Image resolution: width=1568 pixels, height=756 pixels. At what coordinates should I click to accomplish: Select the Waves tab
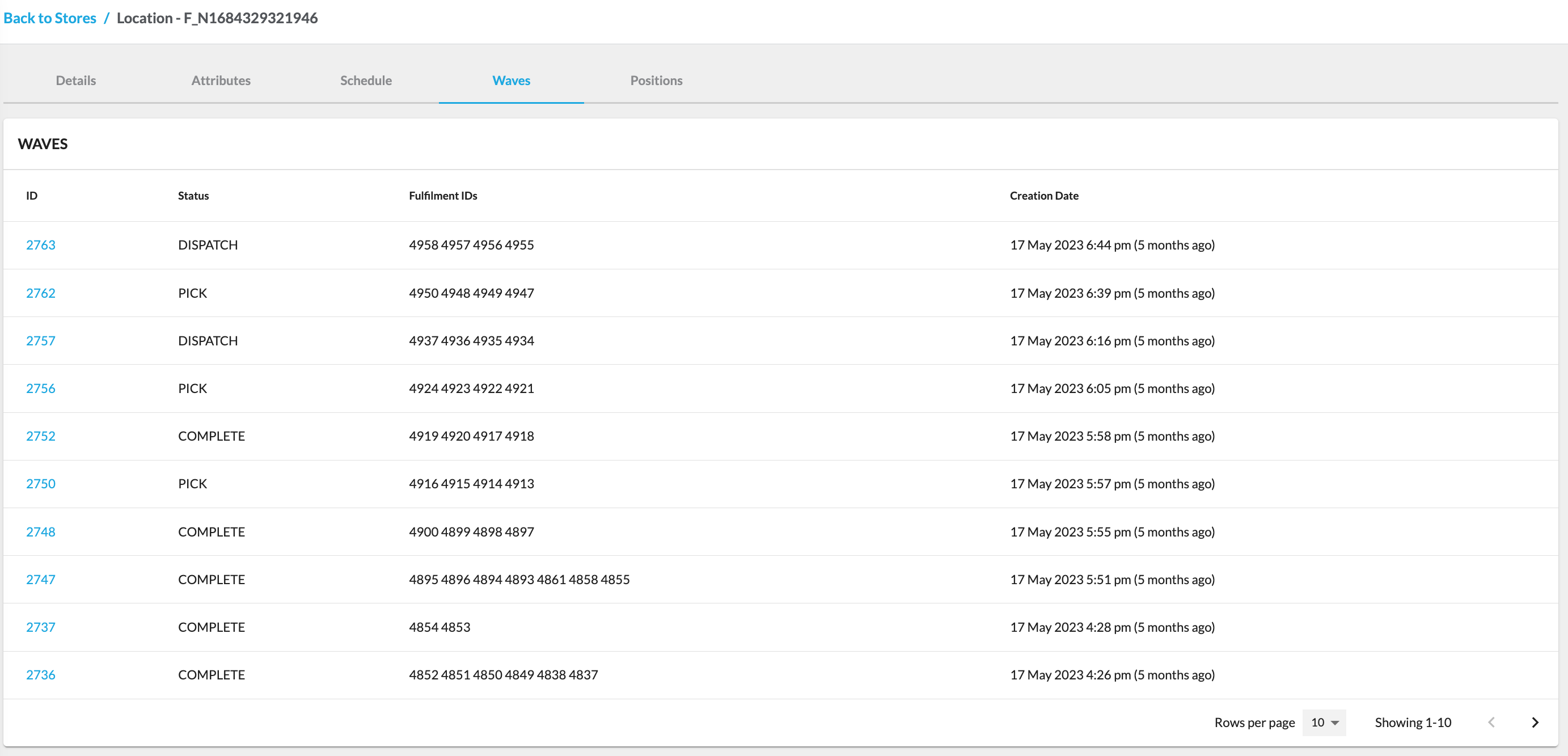511,81
